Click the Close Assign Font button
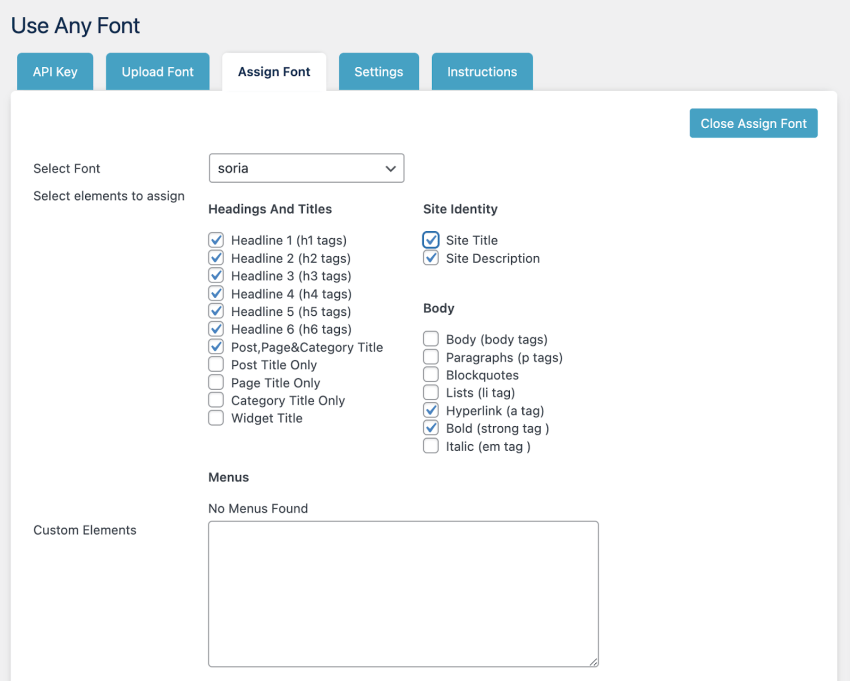The height and width of the screenshot is (681, 850). coord(753,123)
